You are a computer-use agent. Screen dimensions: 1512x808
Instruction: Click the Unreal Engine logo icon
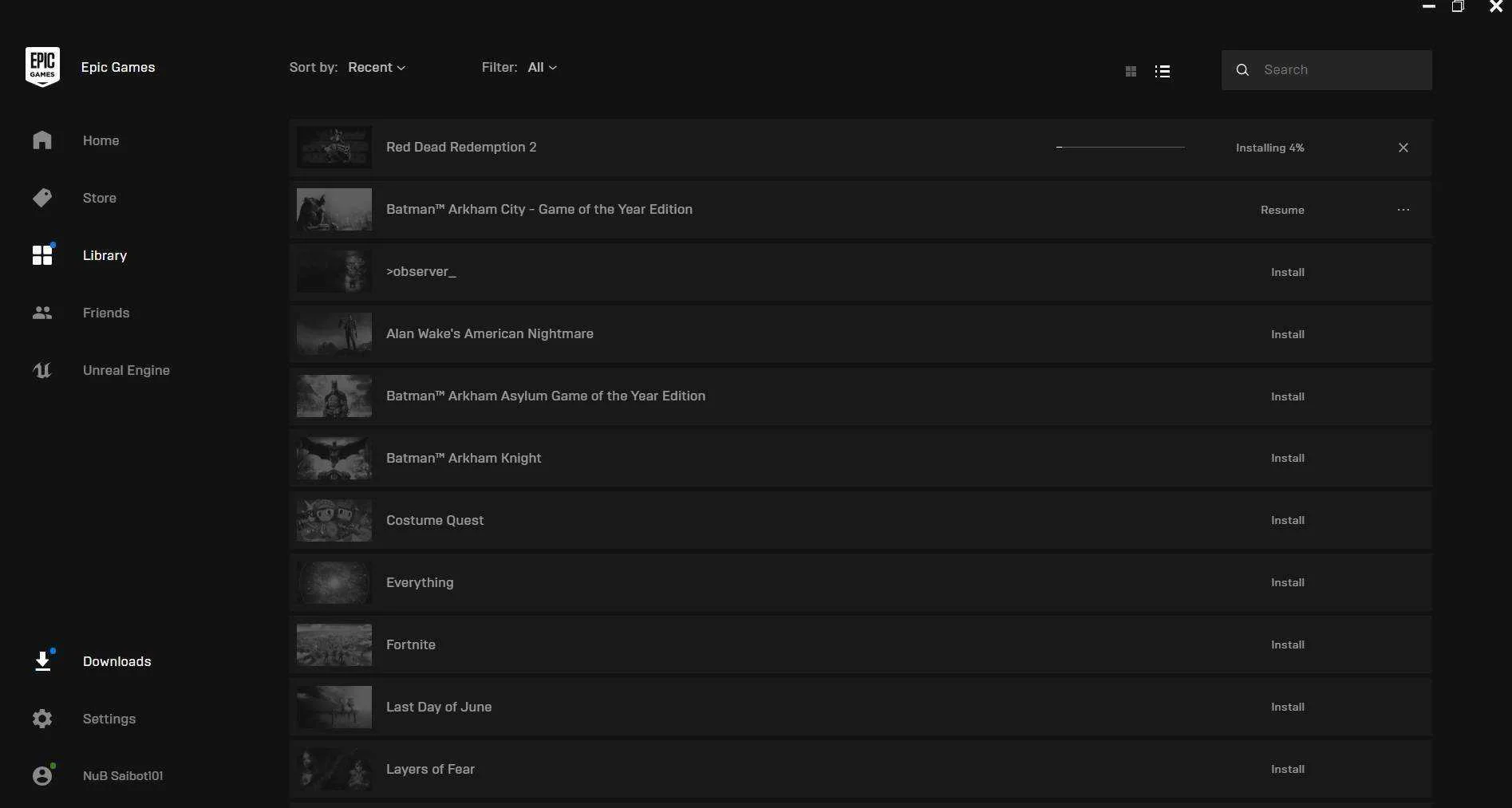42,370
